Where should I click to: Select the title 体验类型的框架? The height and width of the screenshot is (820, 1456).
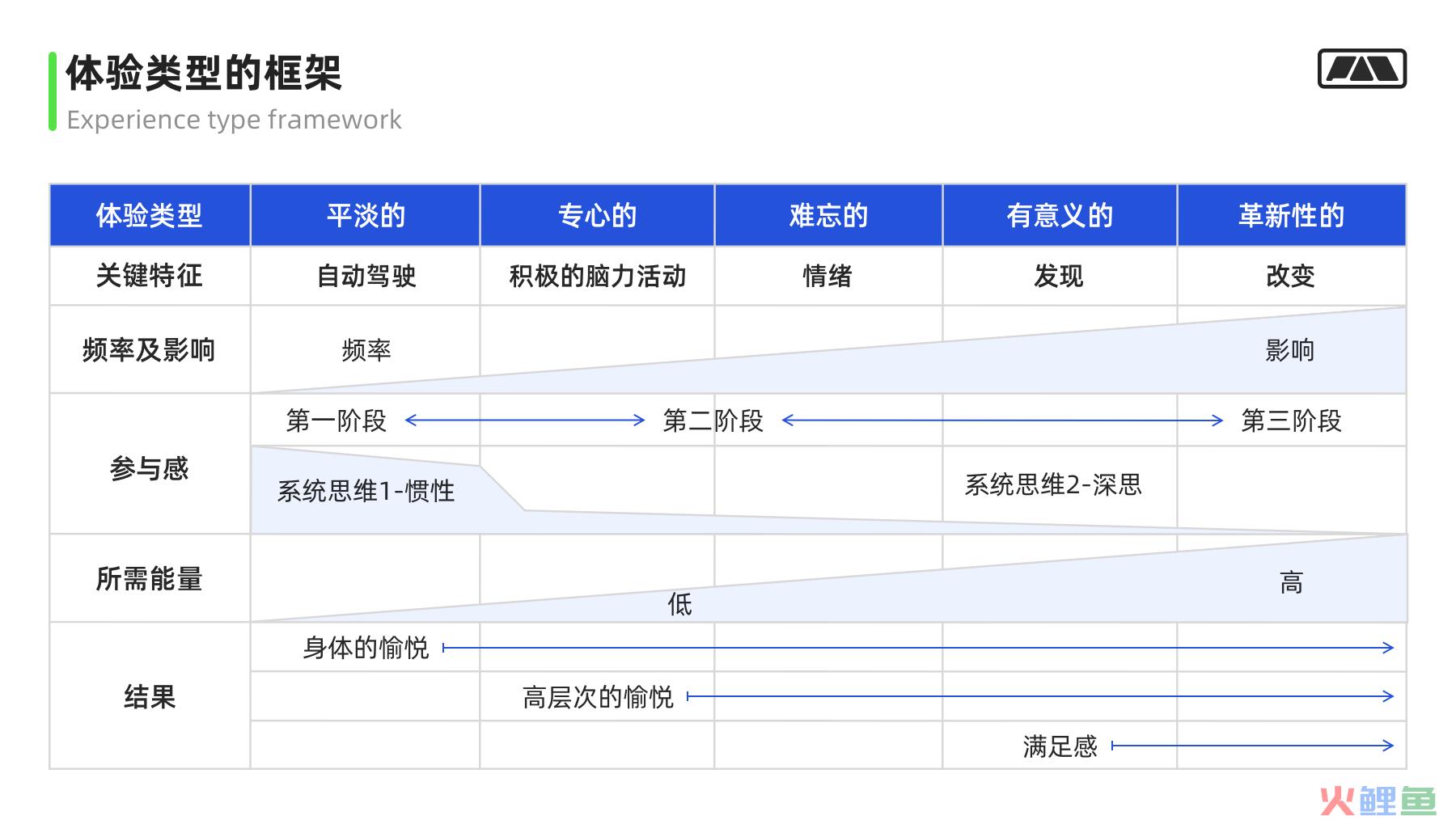coord(204,74)
